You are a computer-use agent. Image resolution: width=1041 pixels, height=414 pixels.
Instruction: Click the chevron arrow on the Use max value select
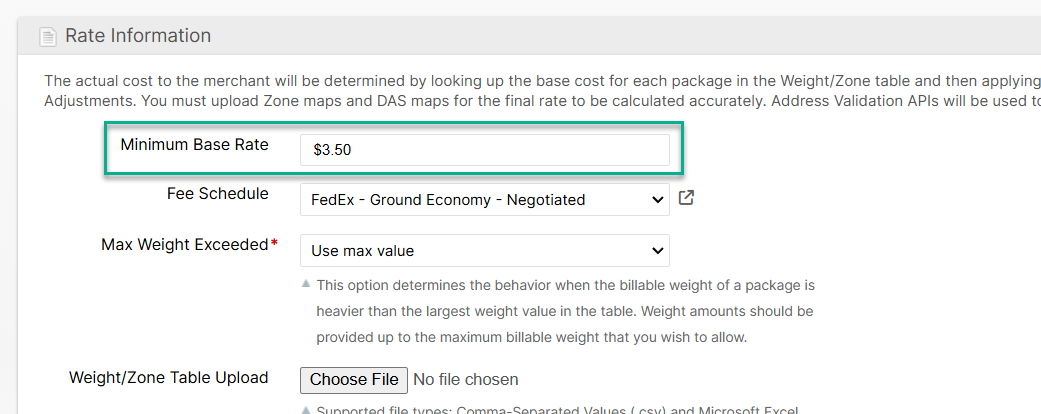(x=657, y=250)
